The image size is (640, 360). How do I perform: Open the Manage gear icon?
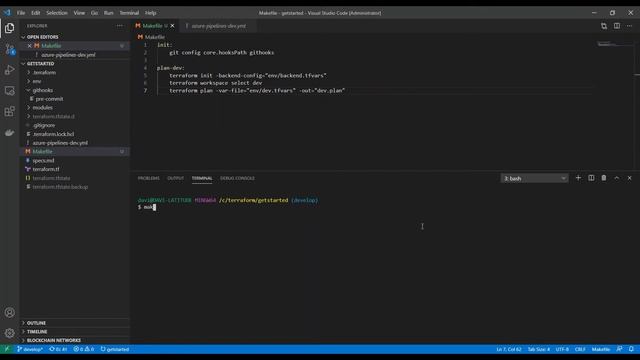[9, 333]
